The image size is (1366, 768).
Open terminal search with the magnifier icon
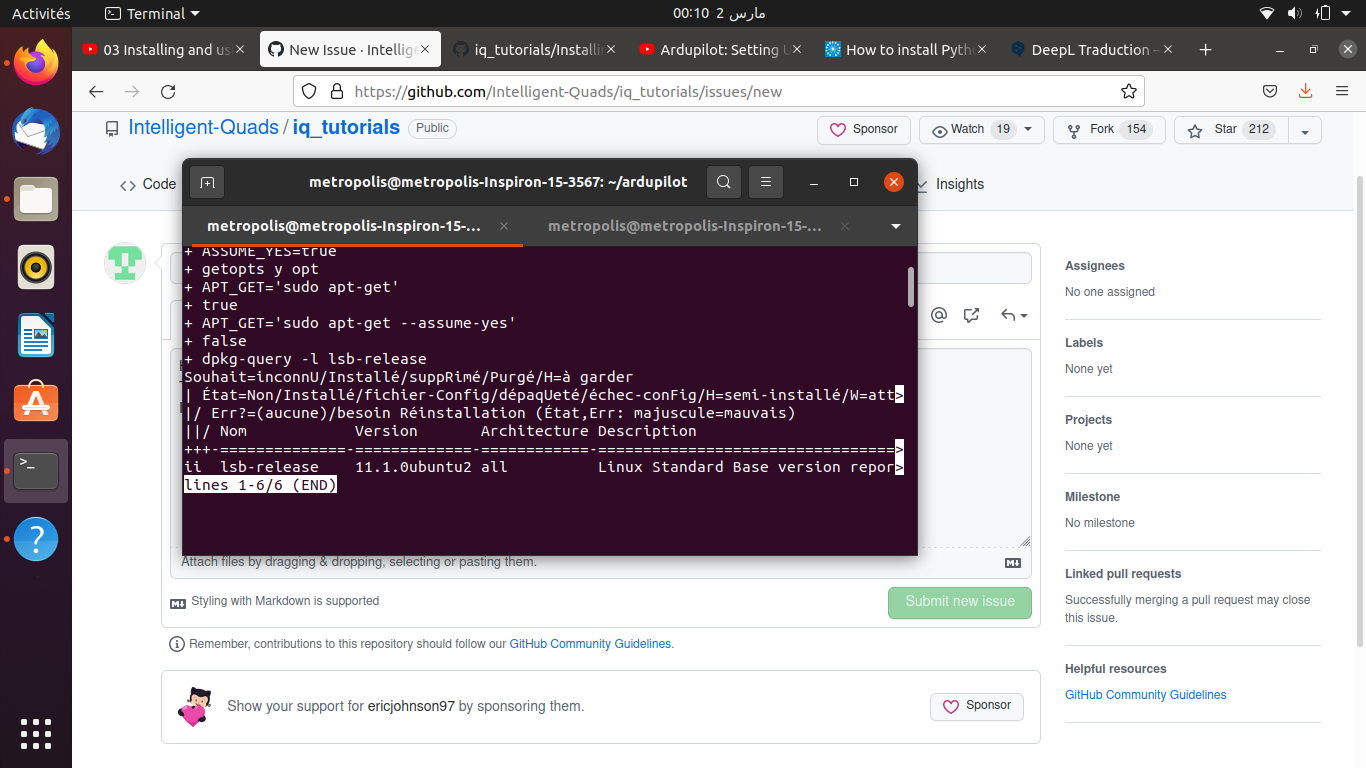tap(723, 181)
